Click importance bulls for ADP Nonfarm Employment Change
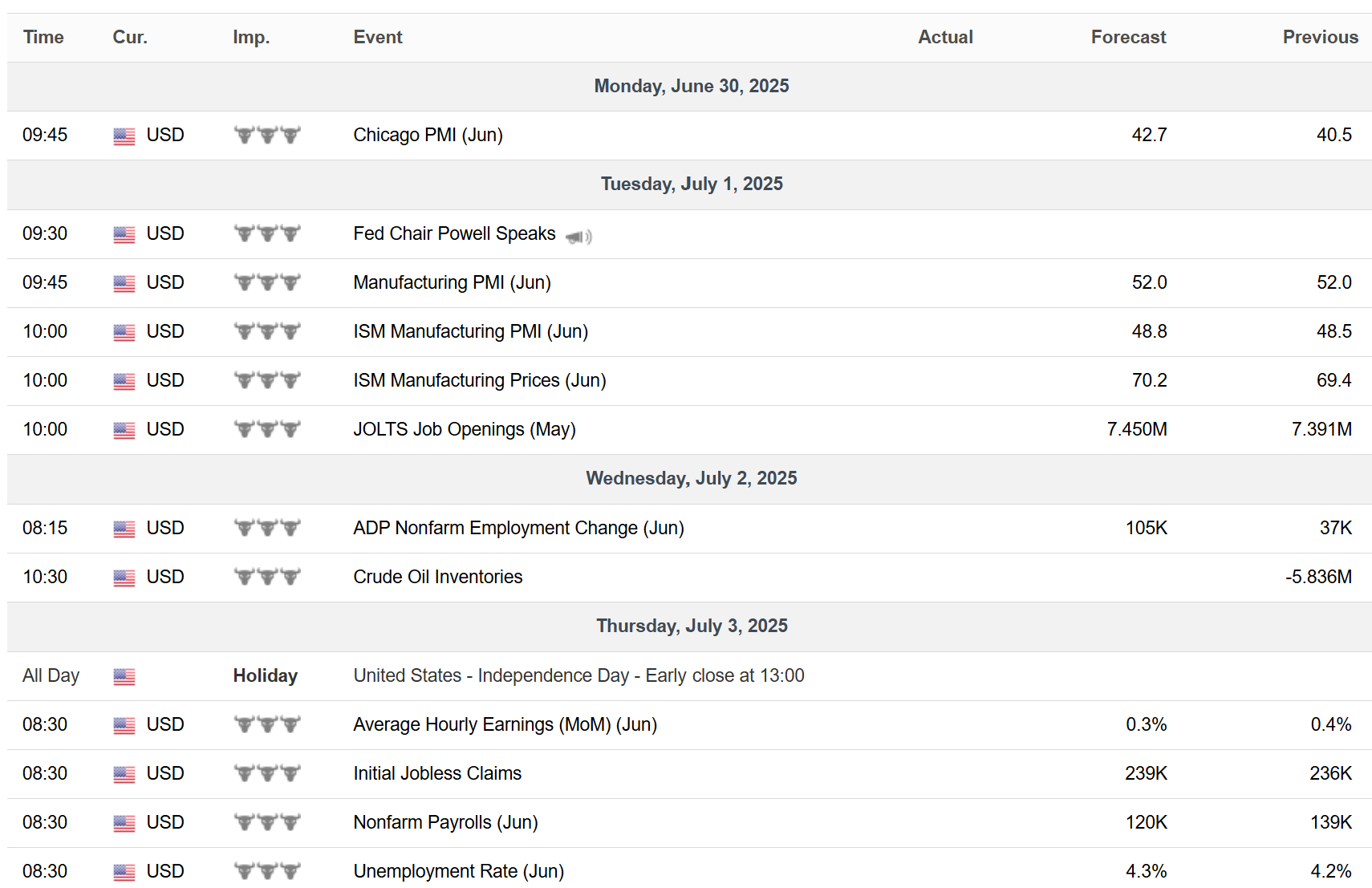This screenshot has width=1372, height=888. [x=267, y=528]
